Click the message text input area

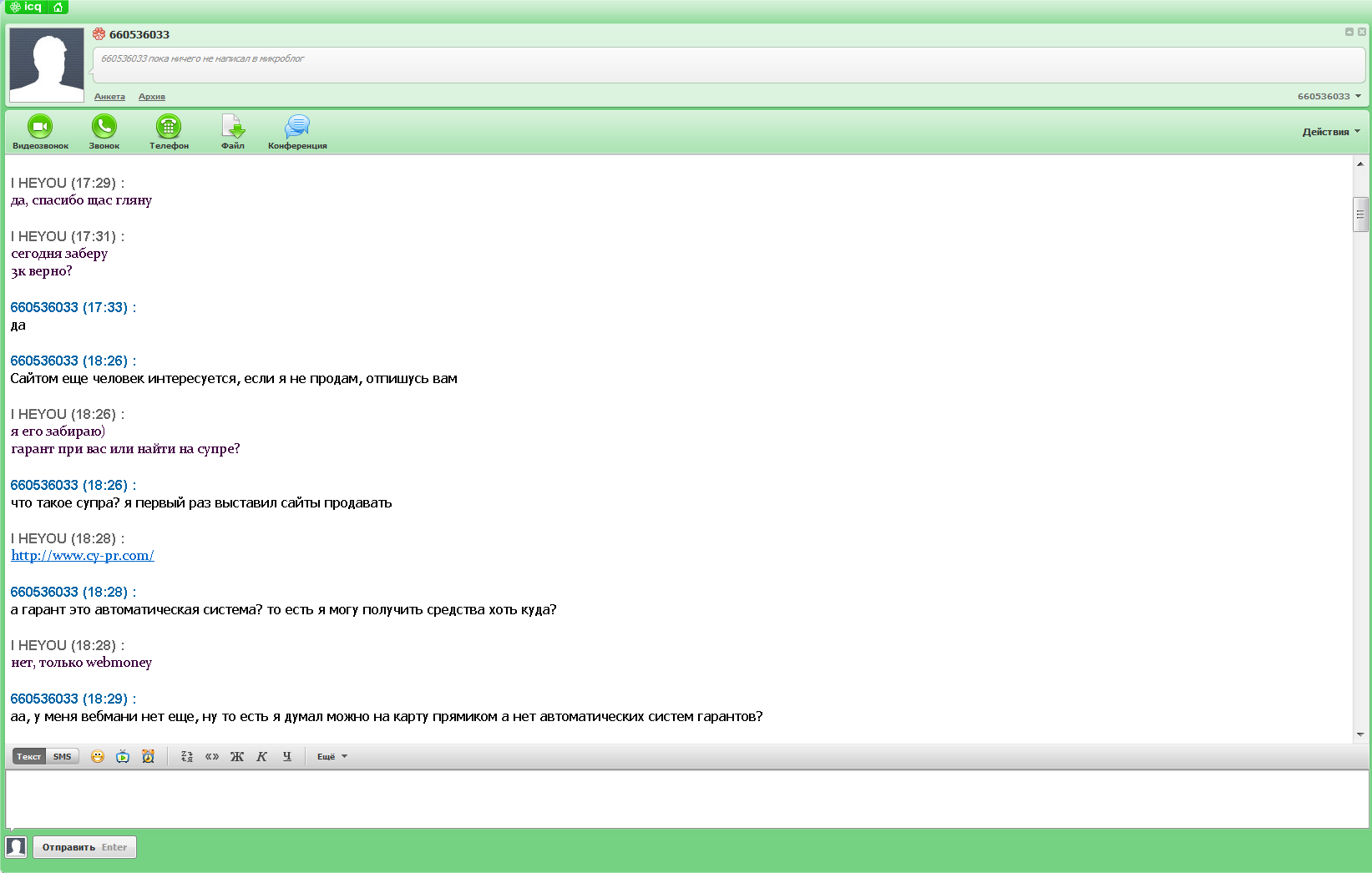686,799
